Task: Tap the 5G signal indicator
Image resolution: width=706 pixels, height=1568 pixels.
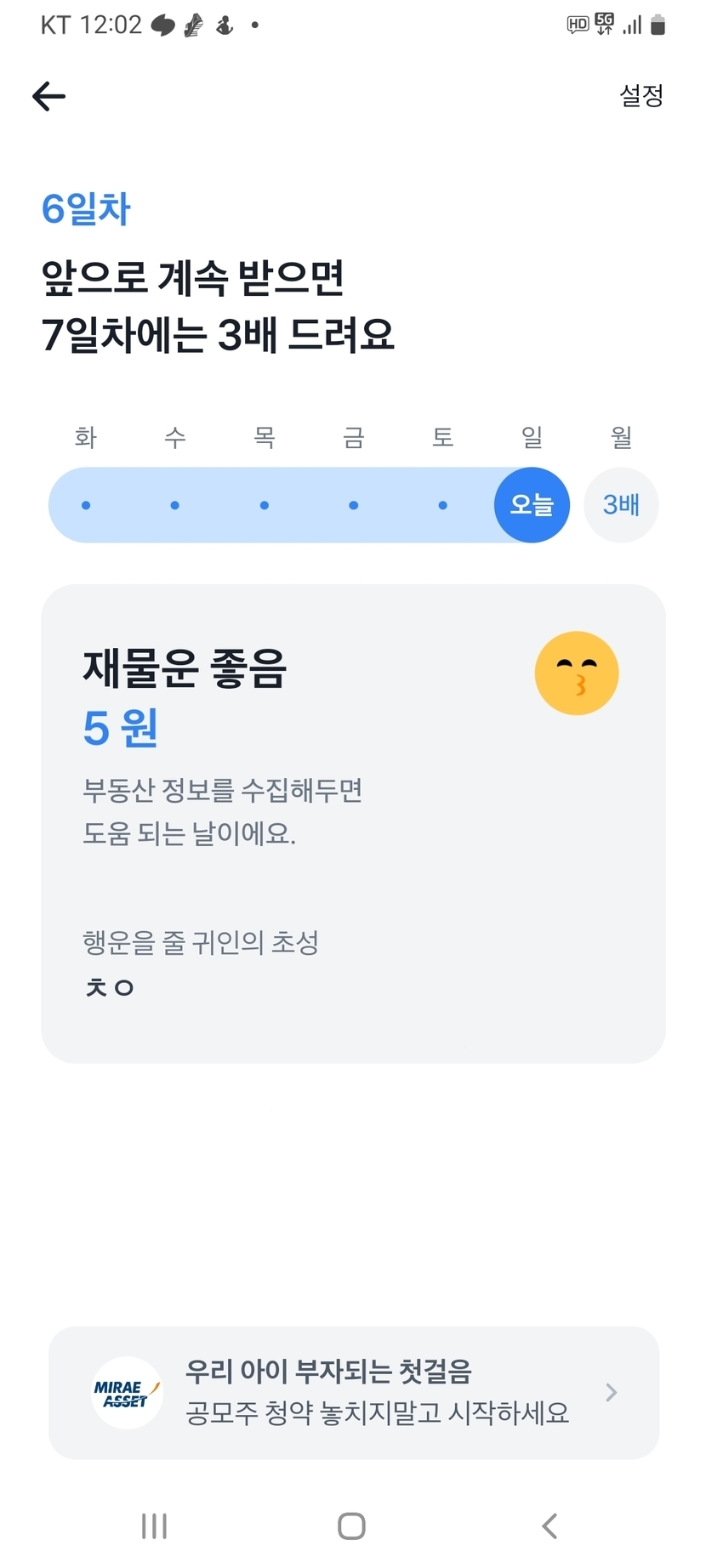Action: point(604,24)
